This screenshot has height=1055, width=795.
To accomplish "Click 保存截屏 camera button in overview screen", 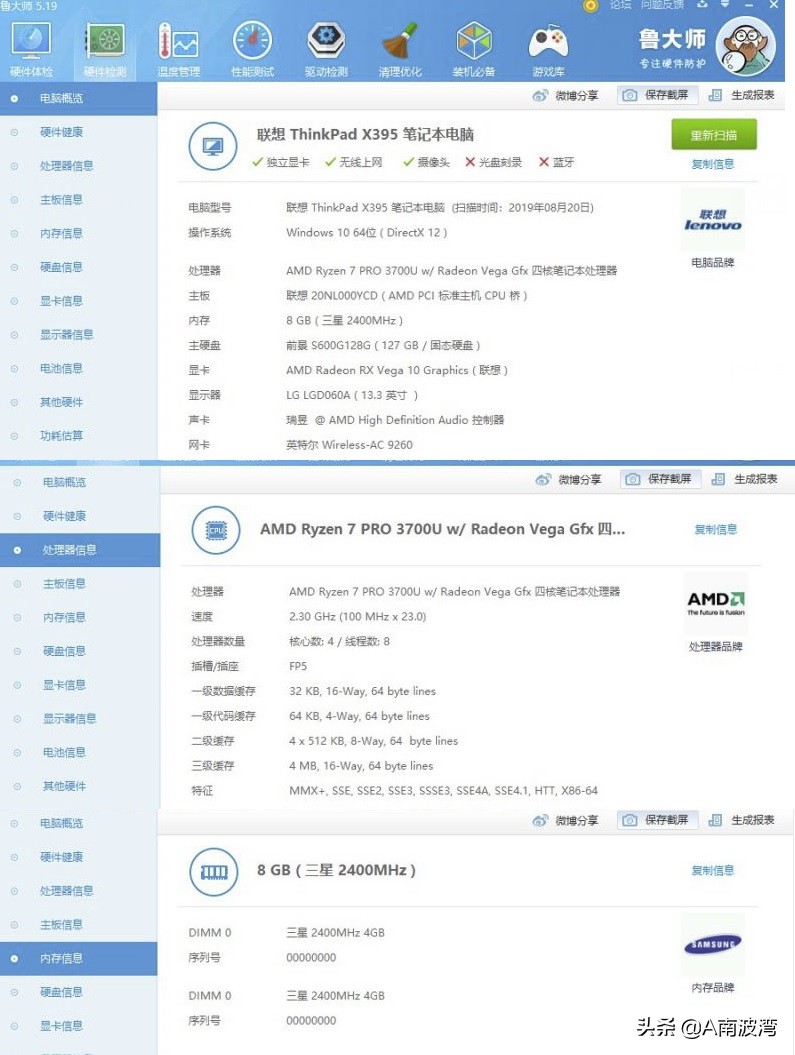I will coord(657,95).
